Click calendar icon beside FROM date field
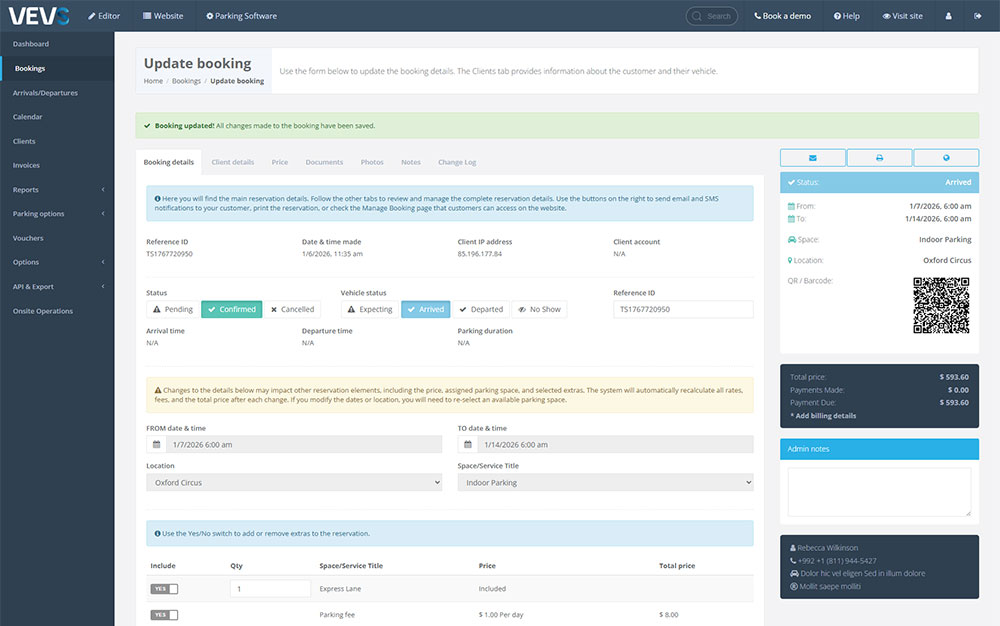This screenshot has width=1000, height=626. tap(156, 444)
